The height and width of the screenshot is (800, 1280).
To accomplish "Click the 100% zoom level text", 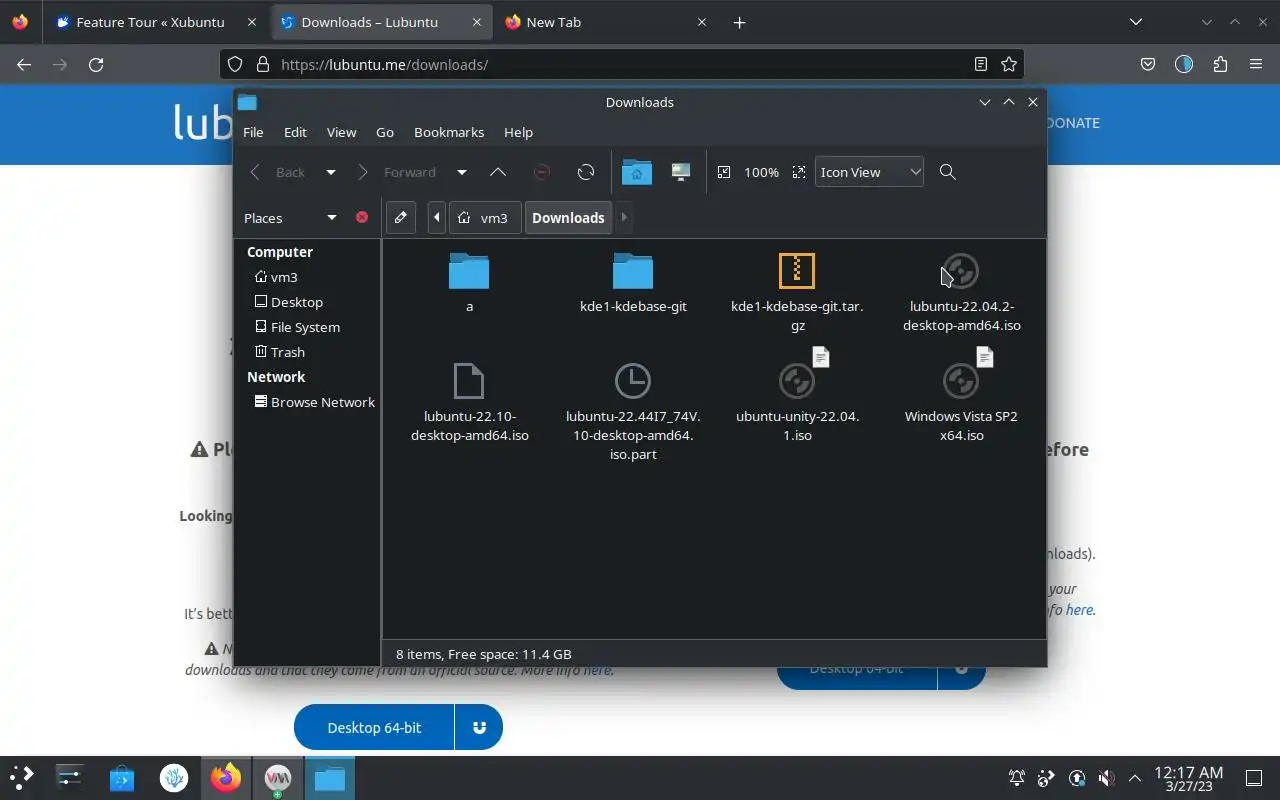I will click(761, 172).
